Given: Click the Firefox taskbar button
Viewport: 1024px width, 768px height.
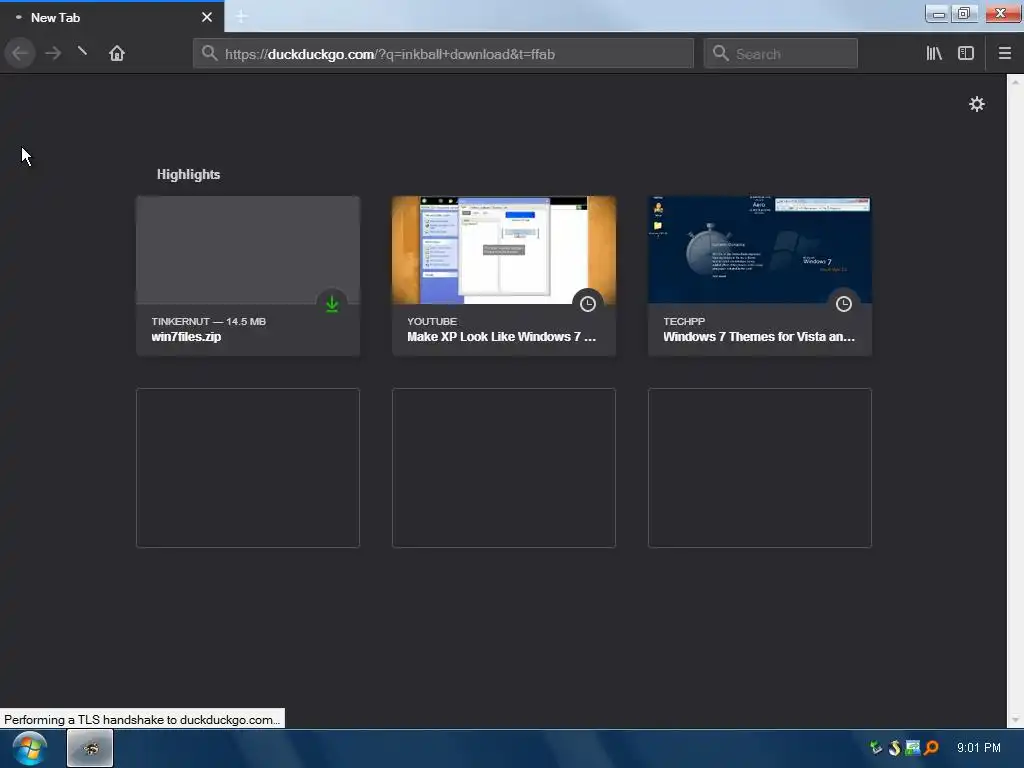Looking at the screenshot, I should click(90, 748).
